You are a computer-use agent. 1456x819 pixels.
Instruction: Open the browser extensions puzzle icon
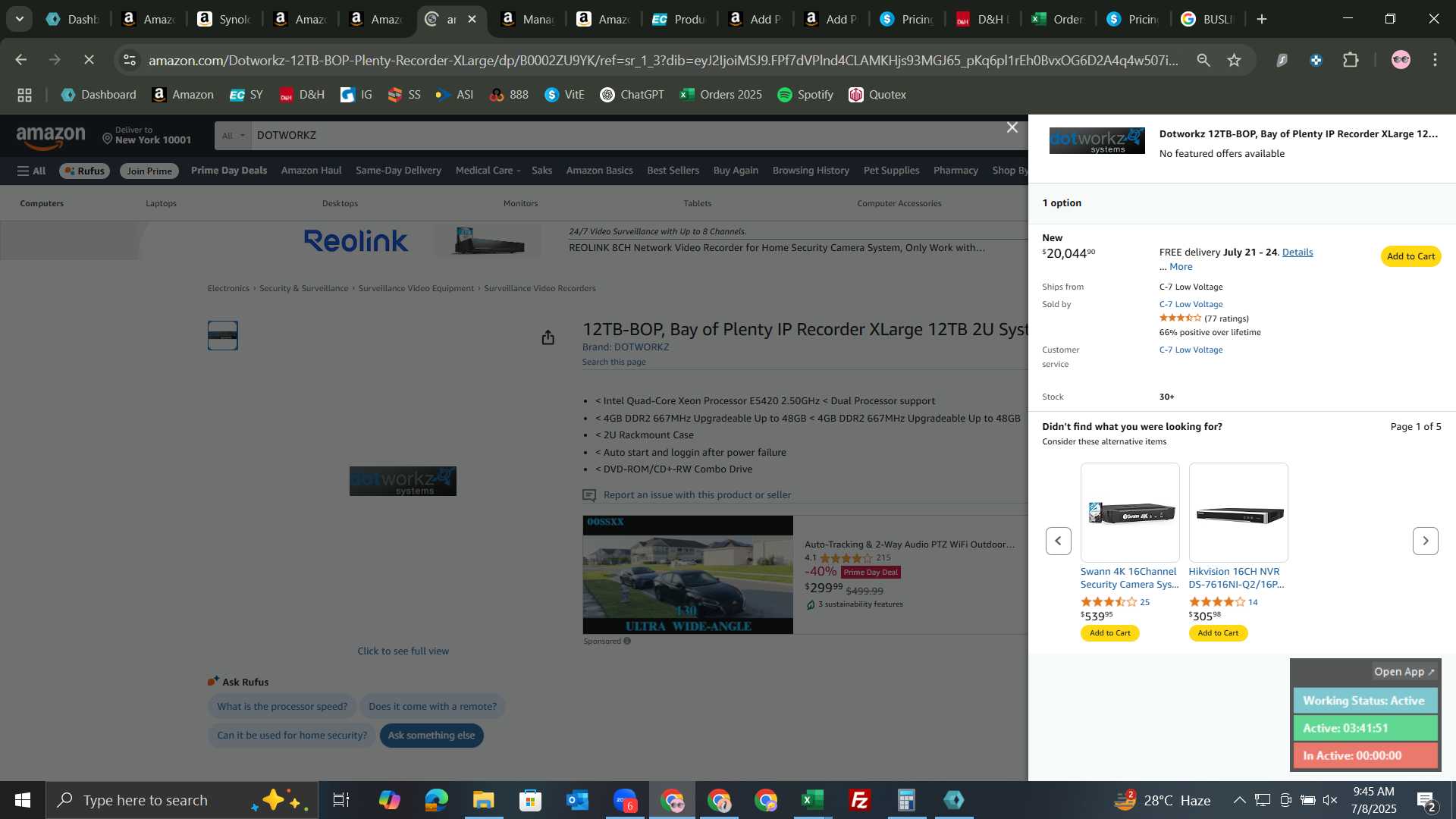pyautogui.click(x=1351, y=60)
